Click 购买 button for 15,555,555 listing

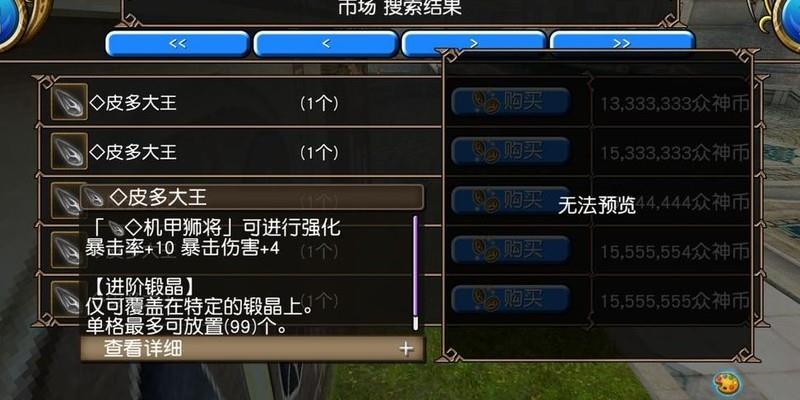pyautogui.click(x=510, y=299)
